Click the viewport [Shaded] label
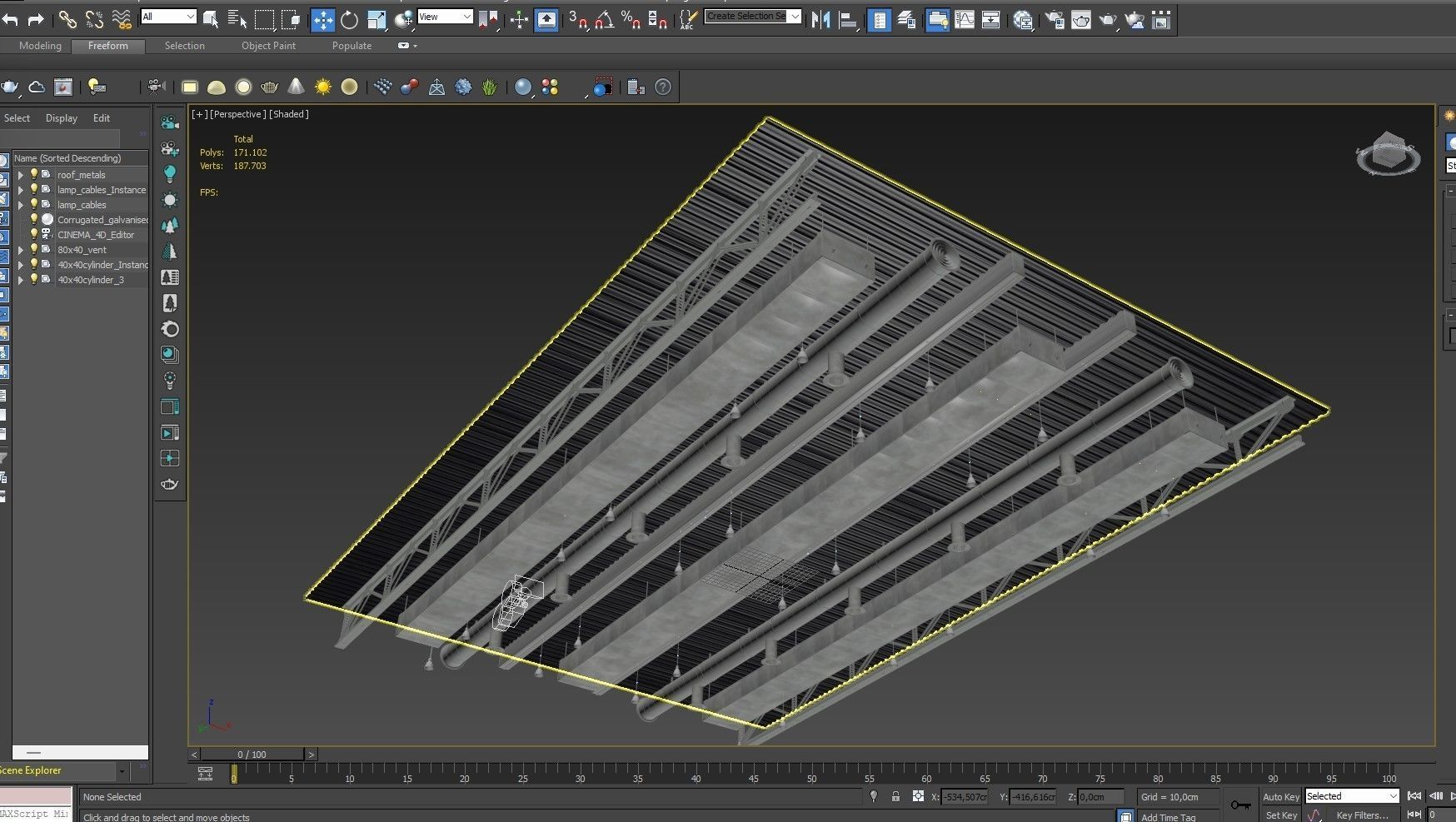Image resolution: width=1456 pixels, height=822 pixels. point(289,114)
